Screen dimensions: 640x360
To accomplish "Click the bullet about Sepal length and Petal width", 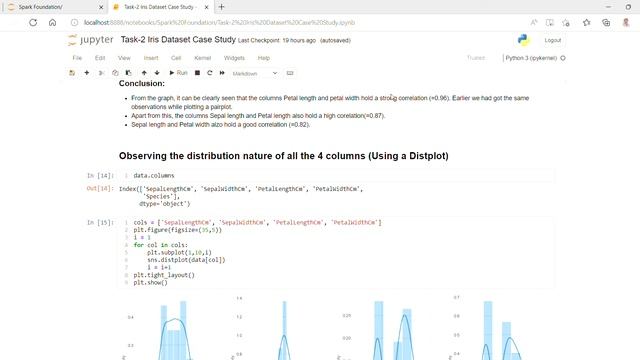I will point(220,124).
